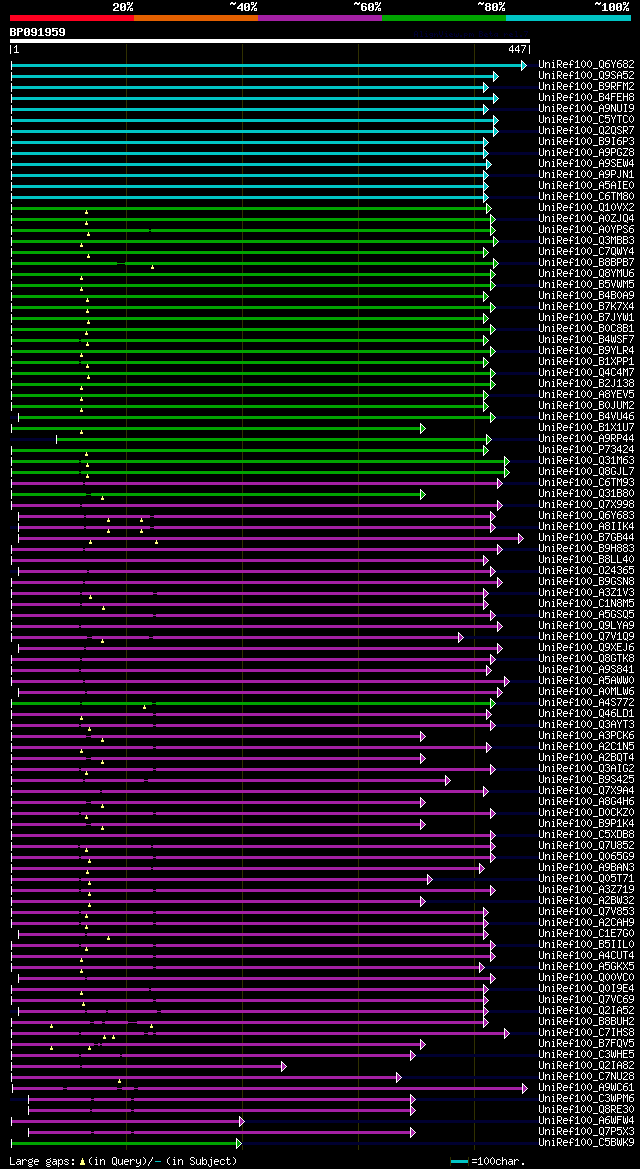Select the UniRef100_P73424 hit label
Screen dimensions: 640x1169
coord(586,450)
